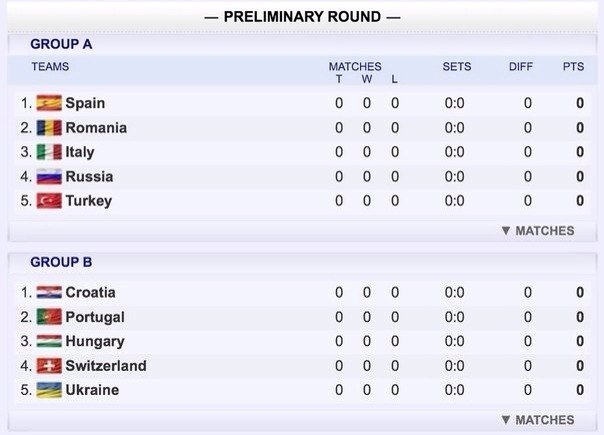
Task: Click the Preliminary Round title
Action: (x=302, y=17)
